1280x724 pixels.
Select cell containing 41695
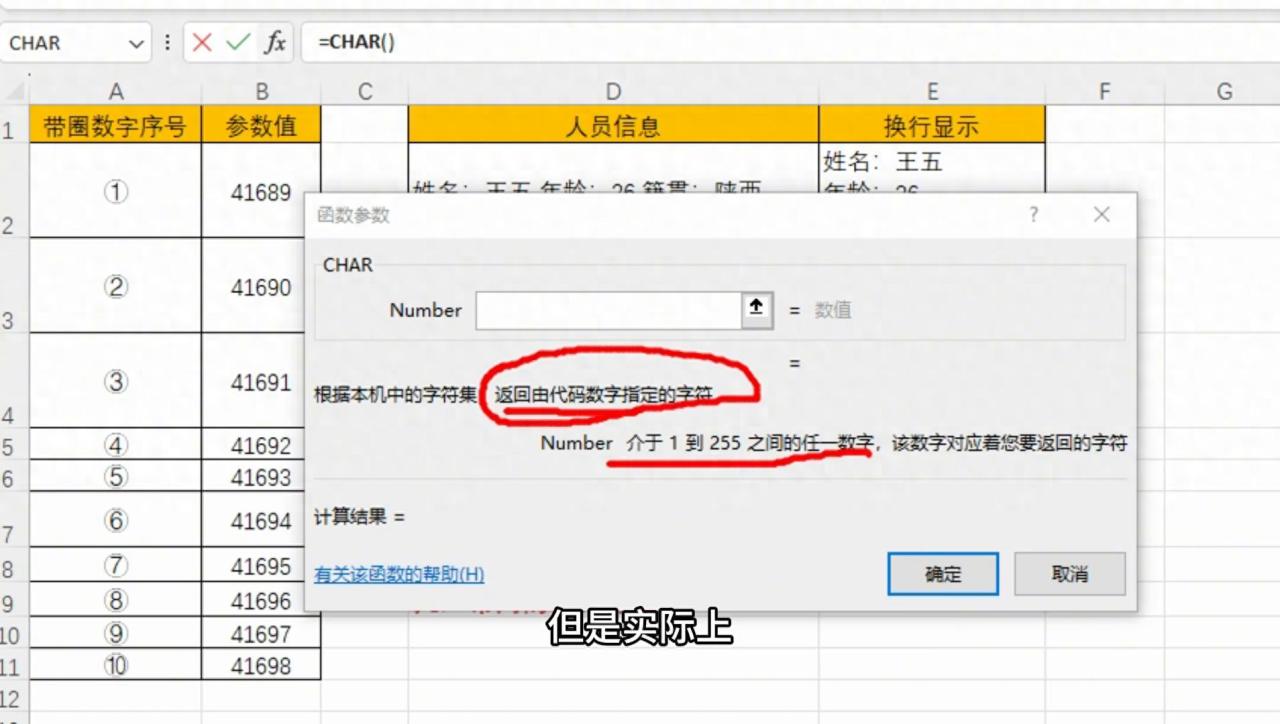click(x=262, y=566)
